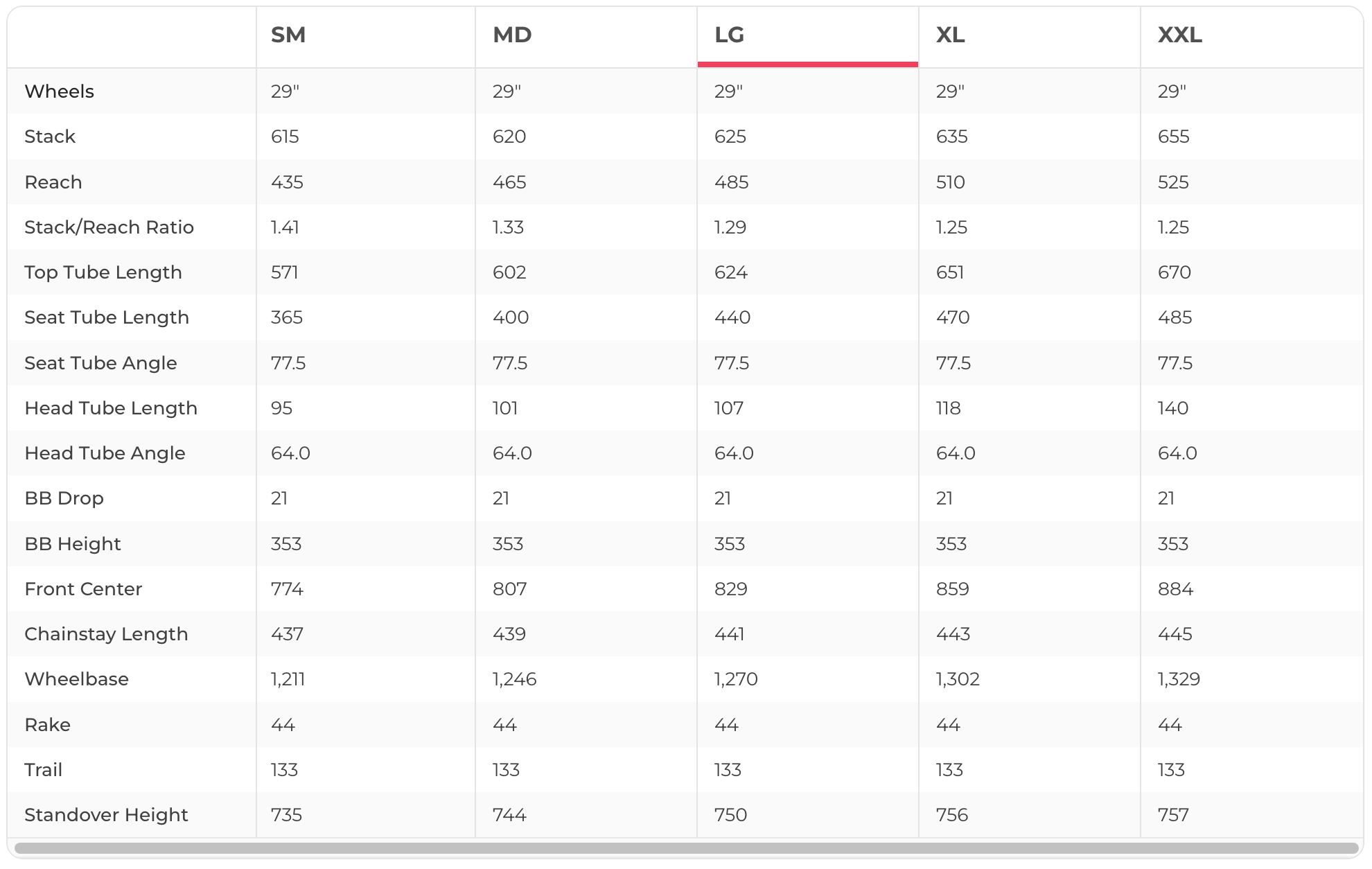
Task: Select the Wheelbase row label
Action: pos(77,679)
